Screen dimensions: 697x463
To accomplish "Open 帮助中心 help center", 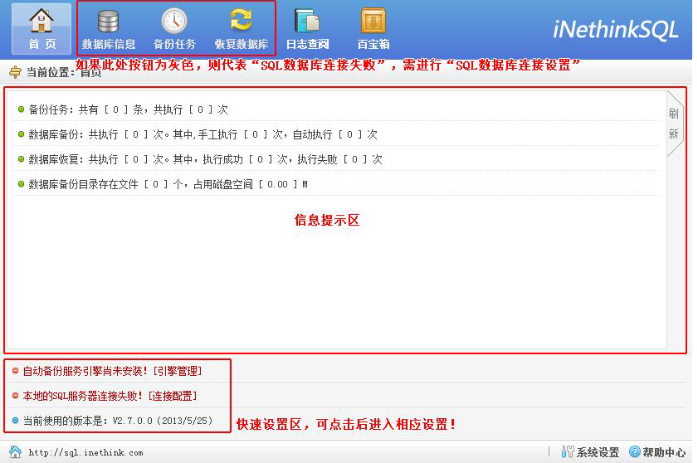I will pos(664,452).
